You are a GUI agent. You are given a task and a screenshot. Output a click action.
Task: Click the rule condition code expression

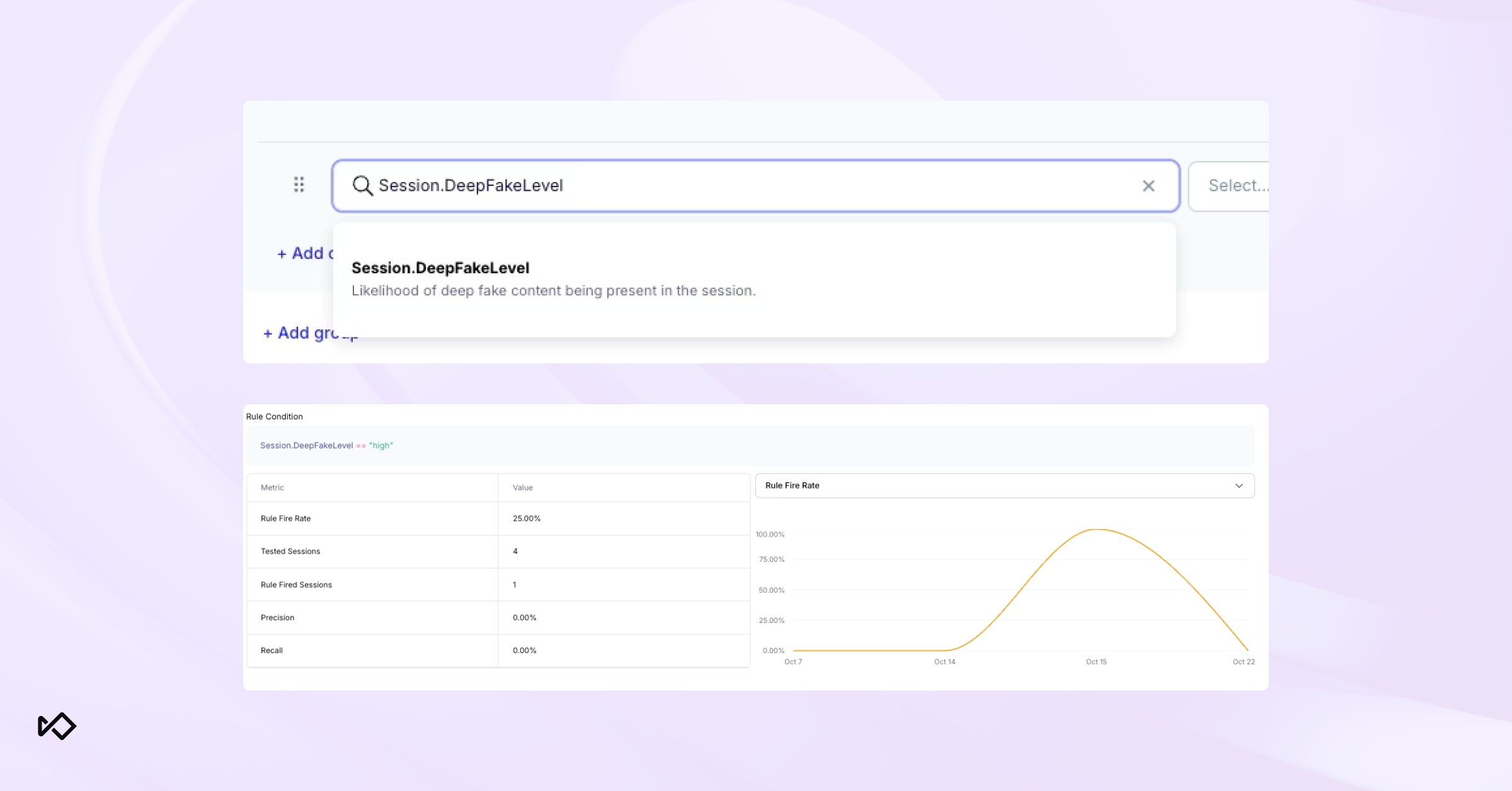point(326,445)
